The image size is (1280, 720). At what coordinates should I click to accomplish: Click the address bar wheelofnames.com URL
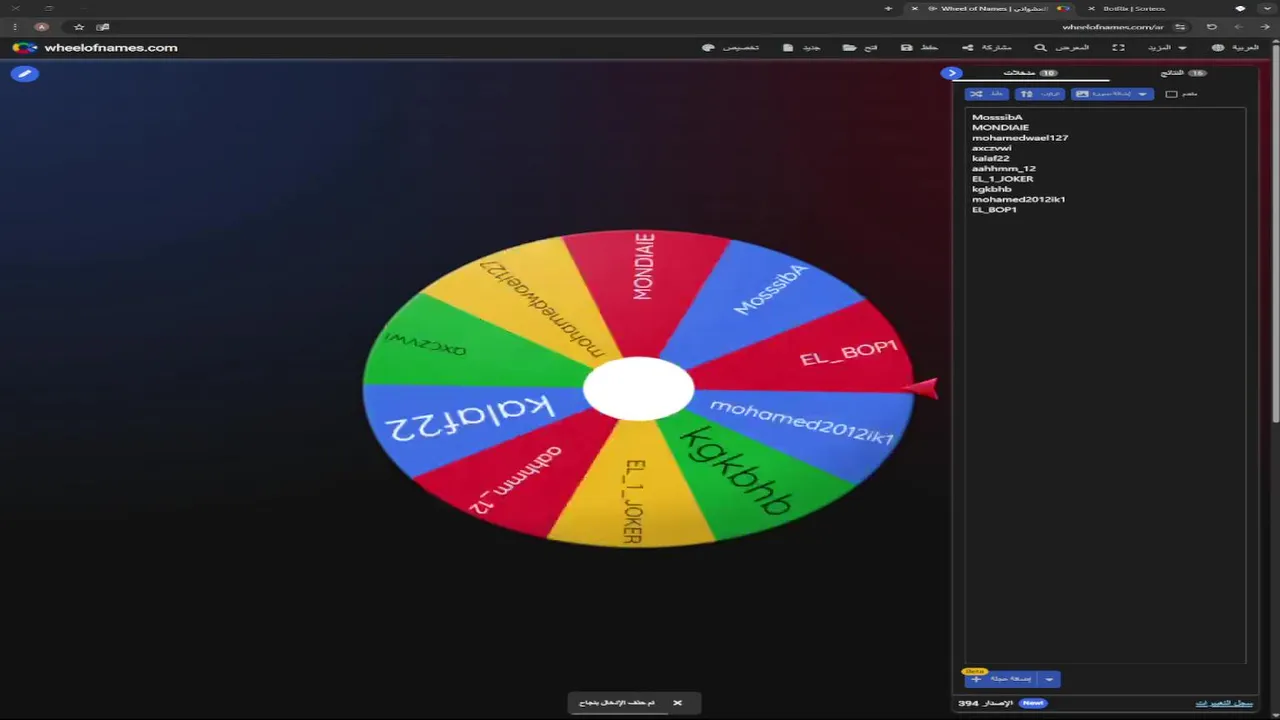coord(1112,27)
